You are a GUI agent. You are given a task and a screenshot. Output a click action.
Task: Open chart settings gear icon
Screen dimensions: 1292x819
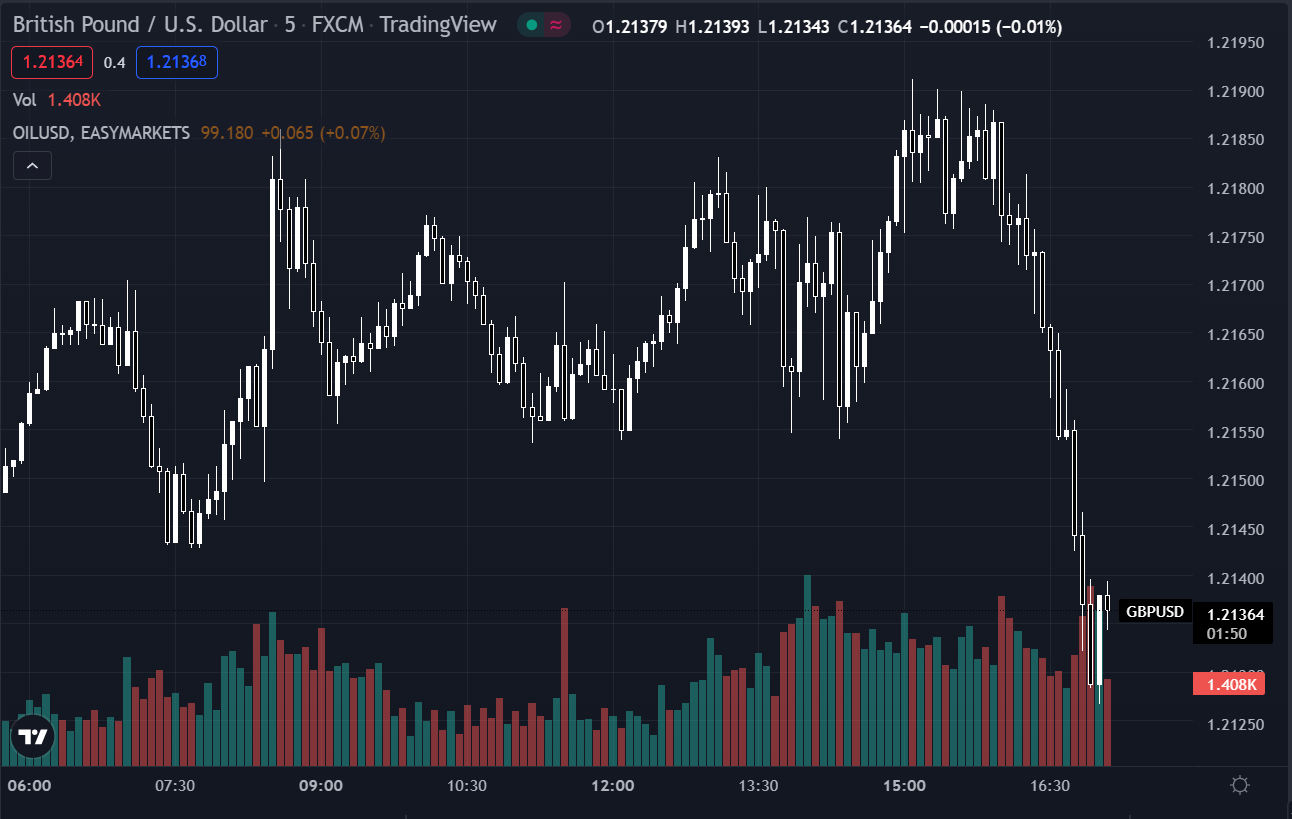1240,785
